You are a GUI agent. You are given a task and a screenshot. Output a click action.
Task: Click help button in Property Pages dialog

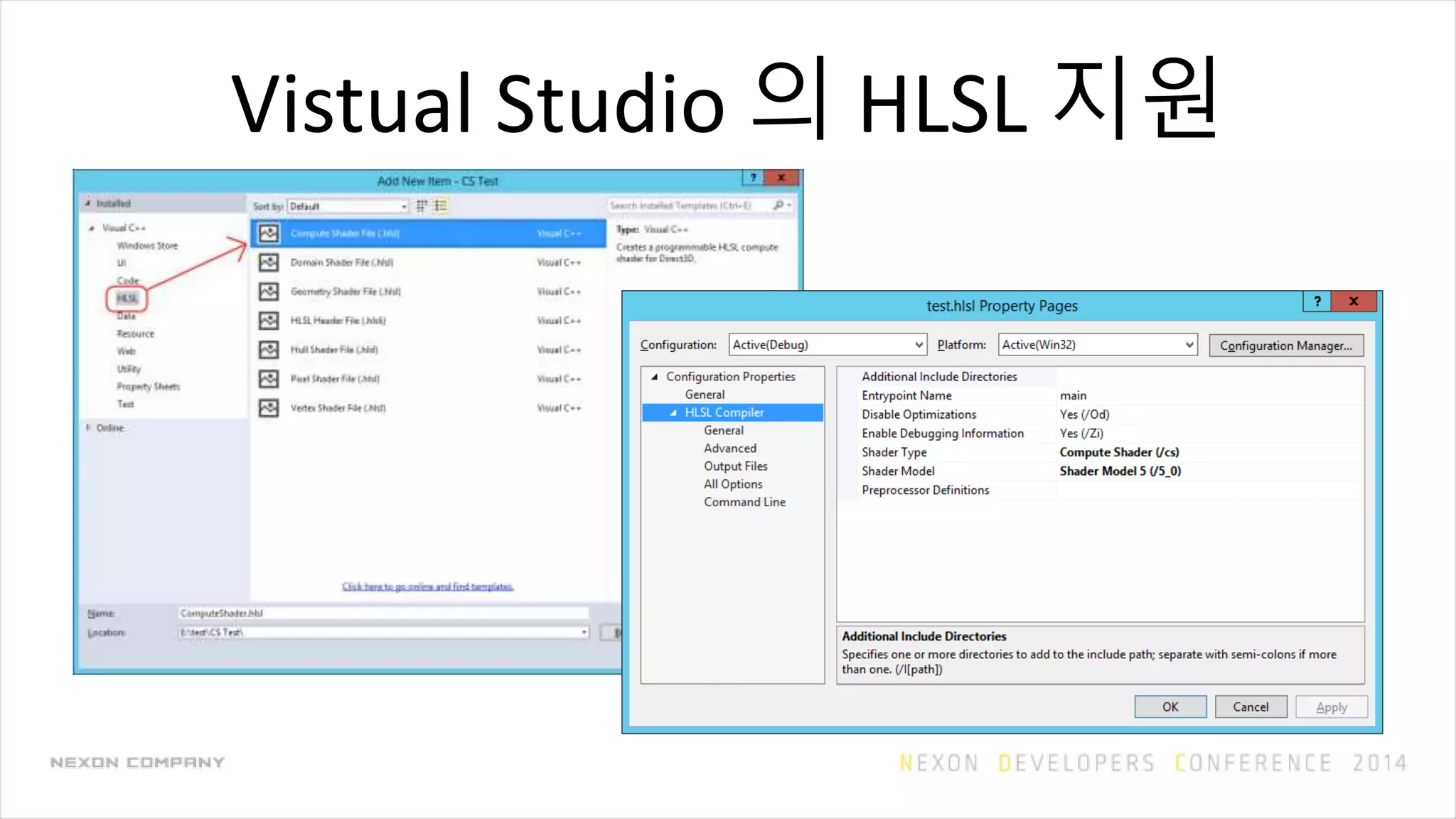[1317, 301]
